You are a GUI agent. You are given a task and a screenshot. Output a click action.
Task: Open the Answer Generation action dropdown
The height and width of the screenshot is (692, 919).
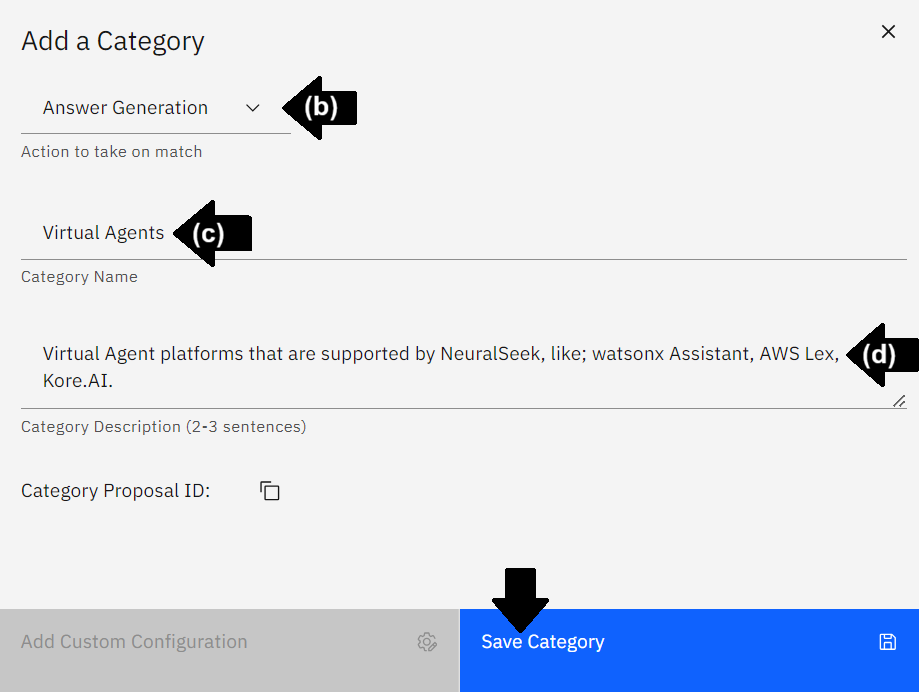click(x=155, y=108)
